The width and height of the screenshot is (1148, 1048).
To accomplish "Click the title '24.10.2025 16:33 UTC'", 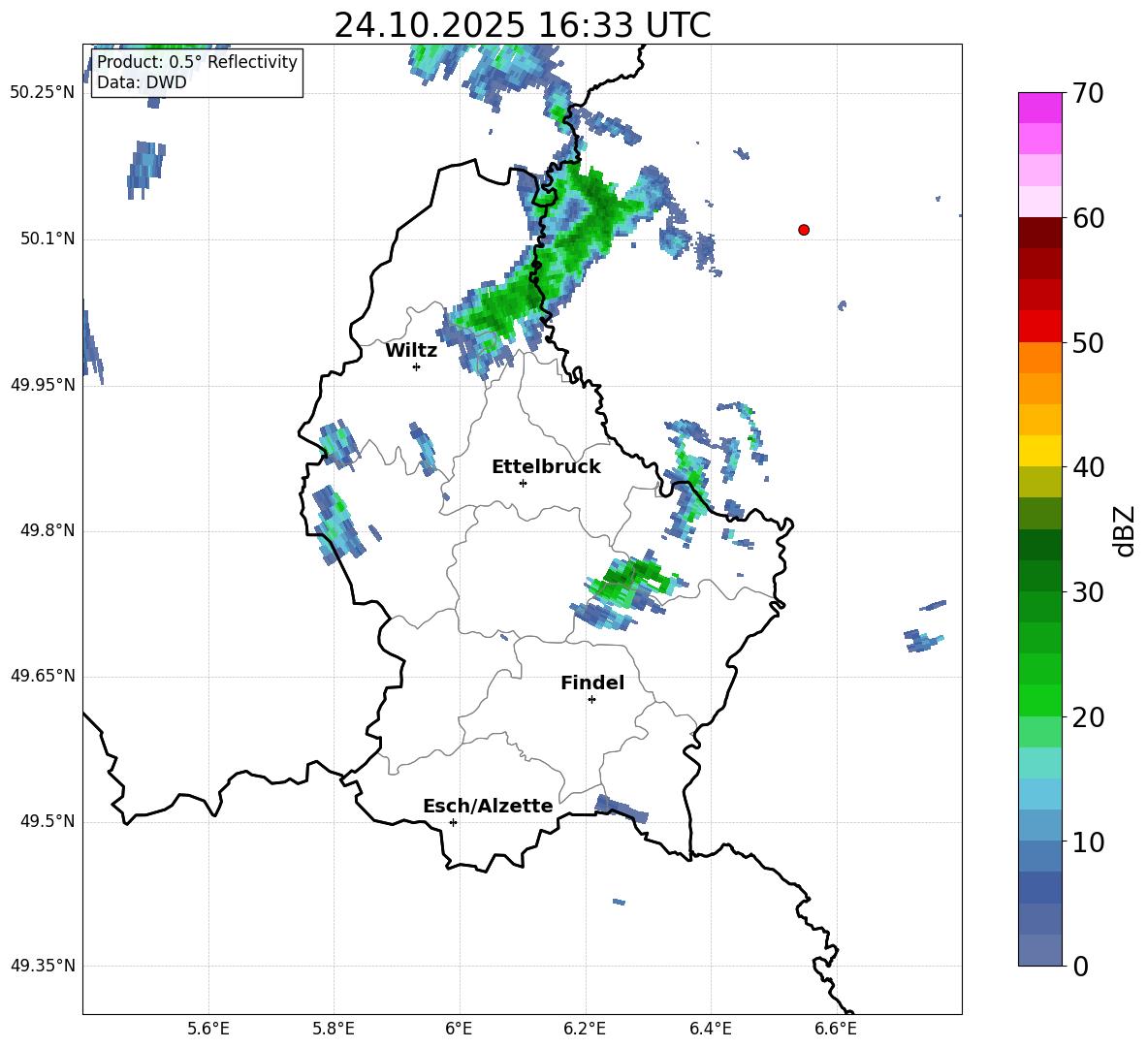I will click(523, 25).
